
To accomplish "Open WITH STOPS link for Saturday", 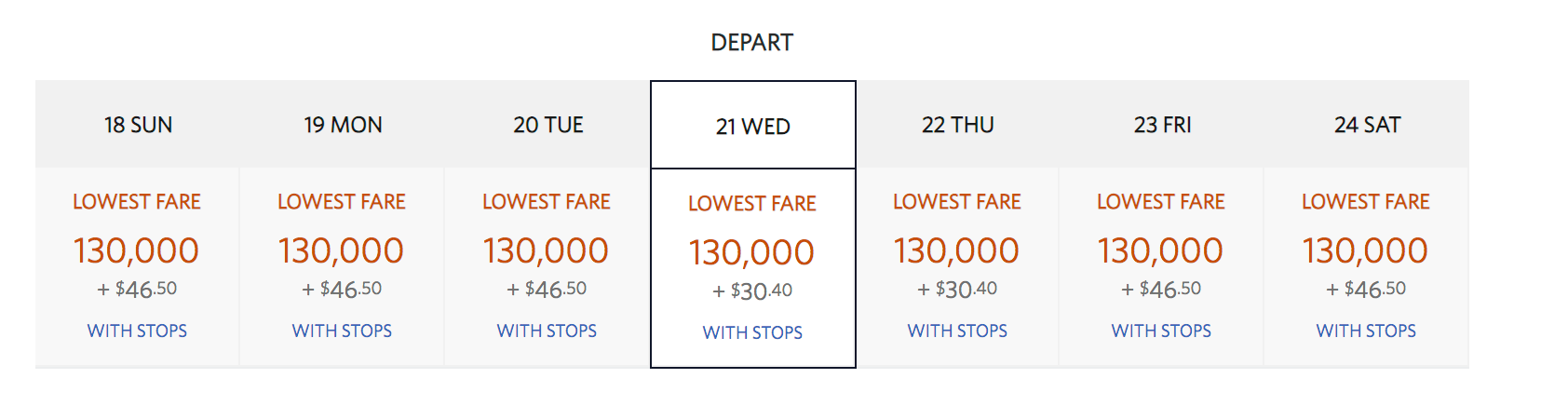I will pos(1366,331).
